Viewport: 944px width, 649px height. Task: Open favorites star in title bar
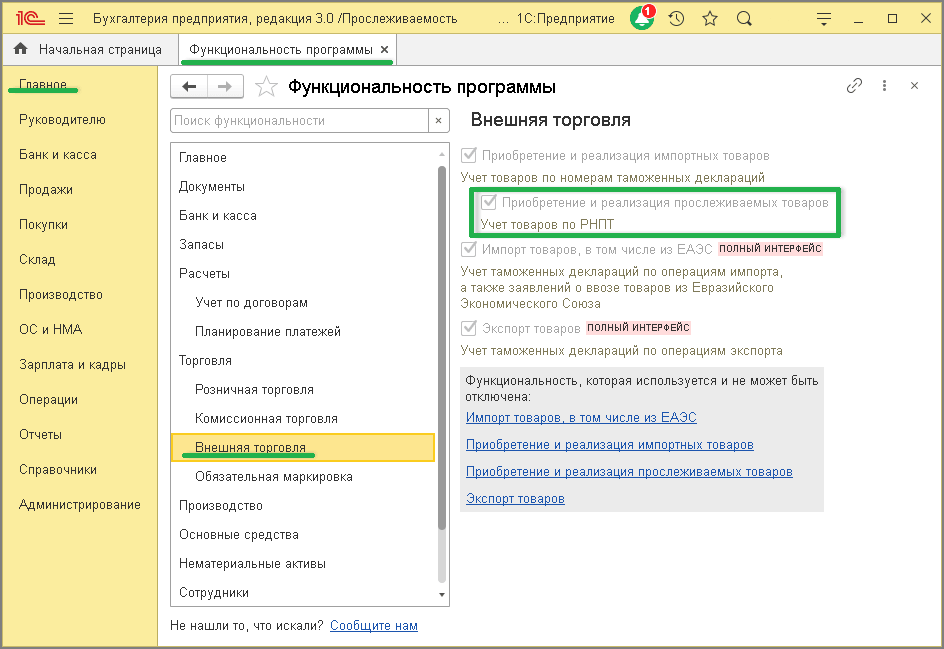point(710,19)
